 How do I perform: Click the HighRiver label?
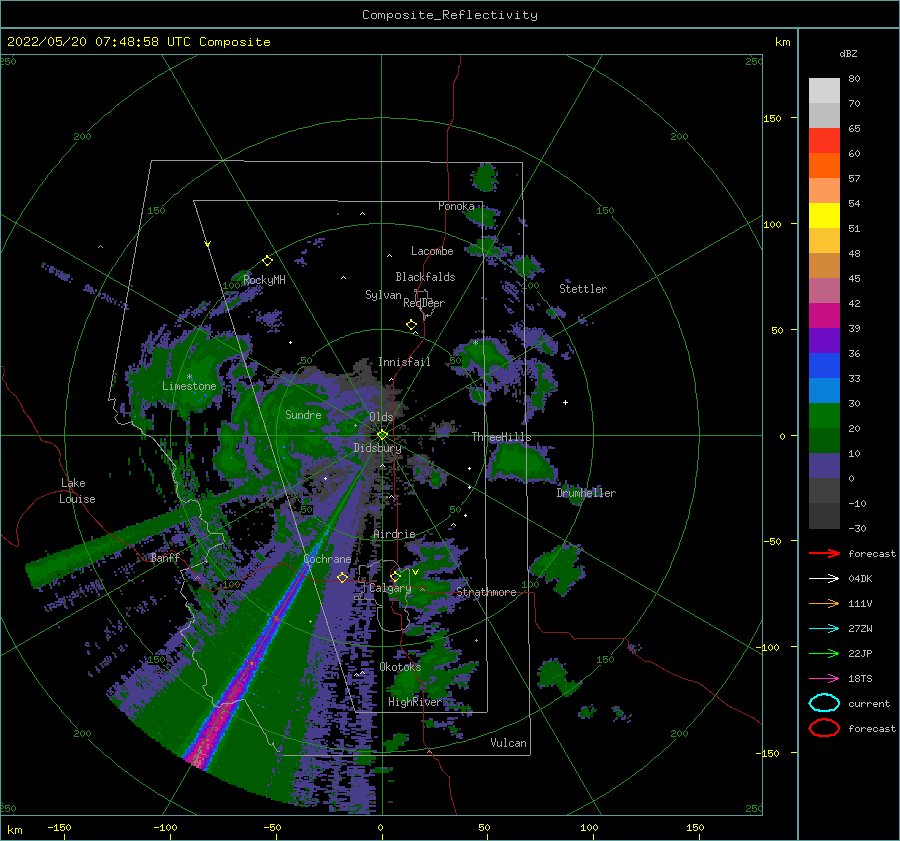tap(415, 702)
